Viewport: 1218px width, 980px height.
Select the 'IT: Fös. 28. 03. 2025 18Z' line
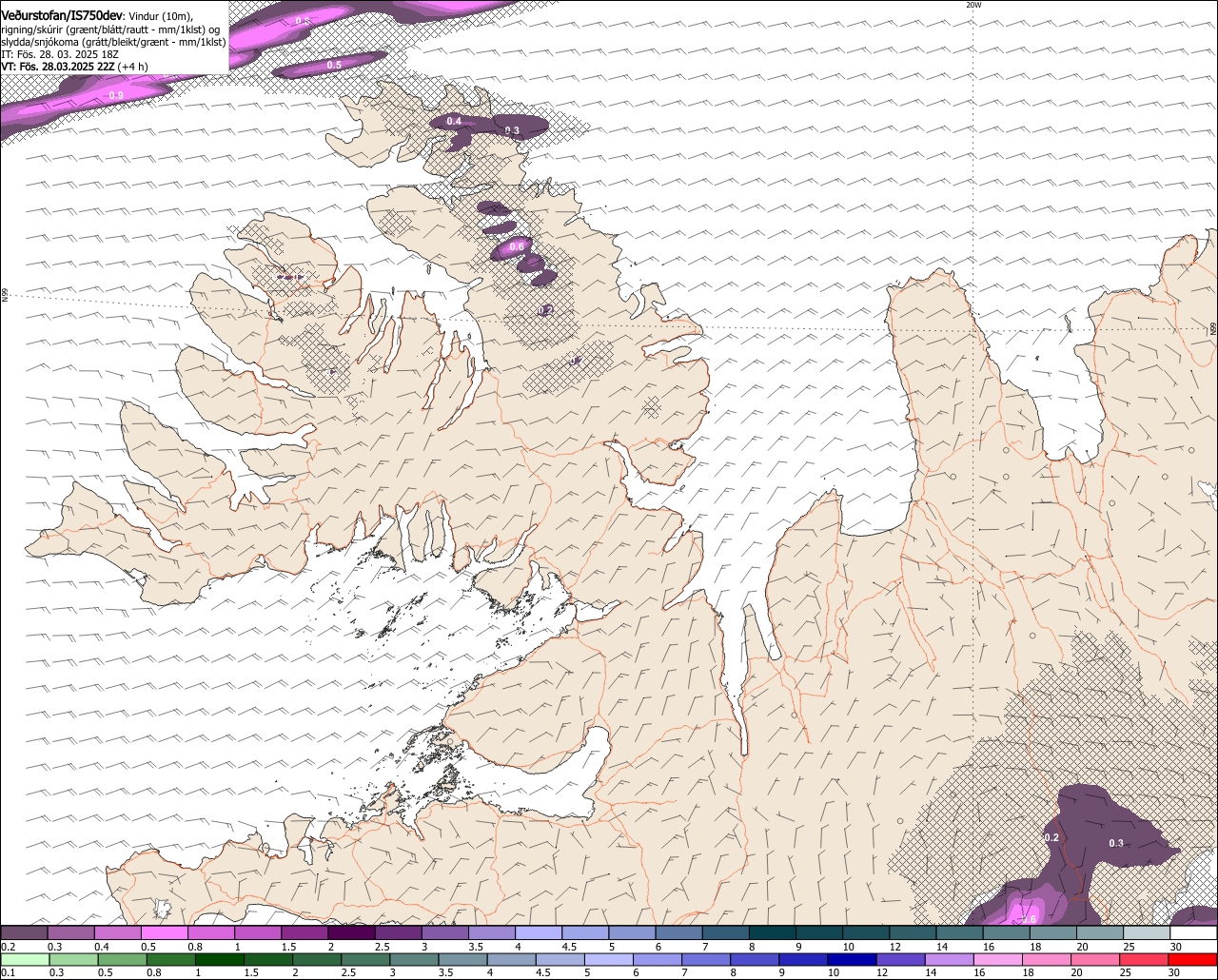(x=60, y=54)
